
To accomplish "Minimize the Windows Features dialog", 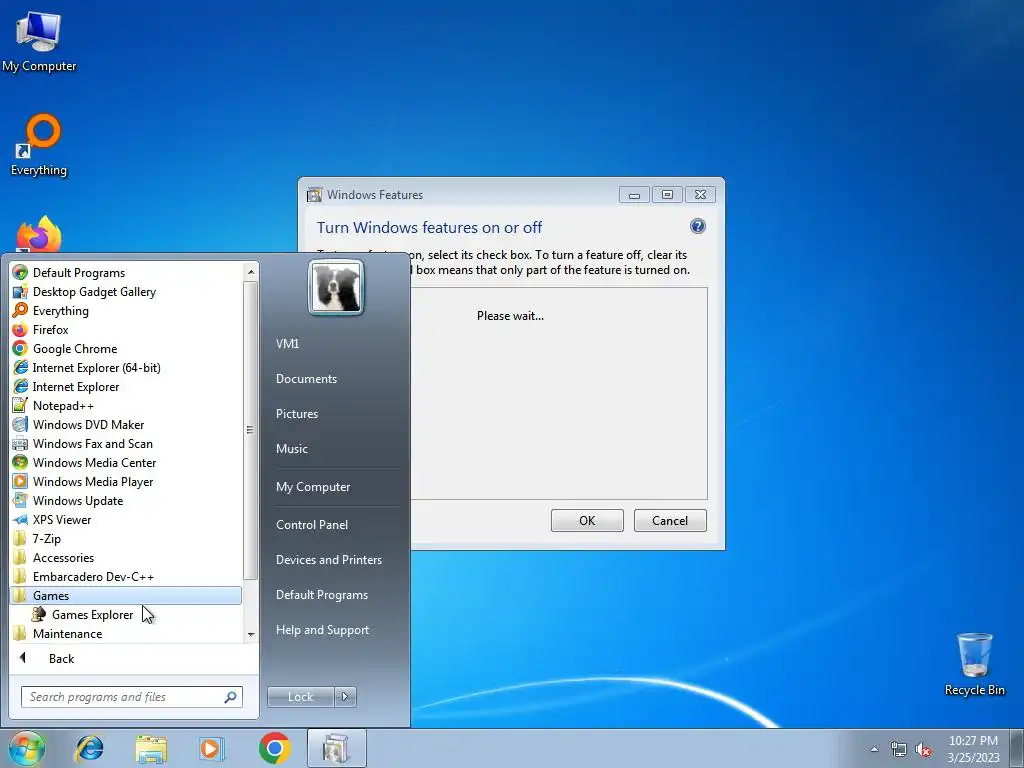I will pos(634,195).
